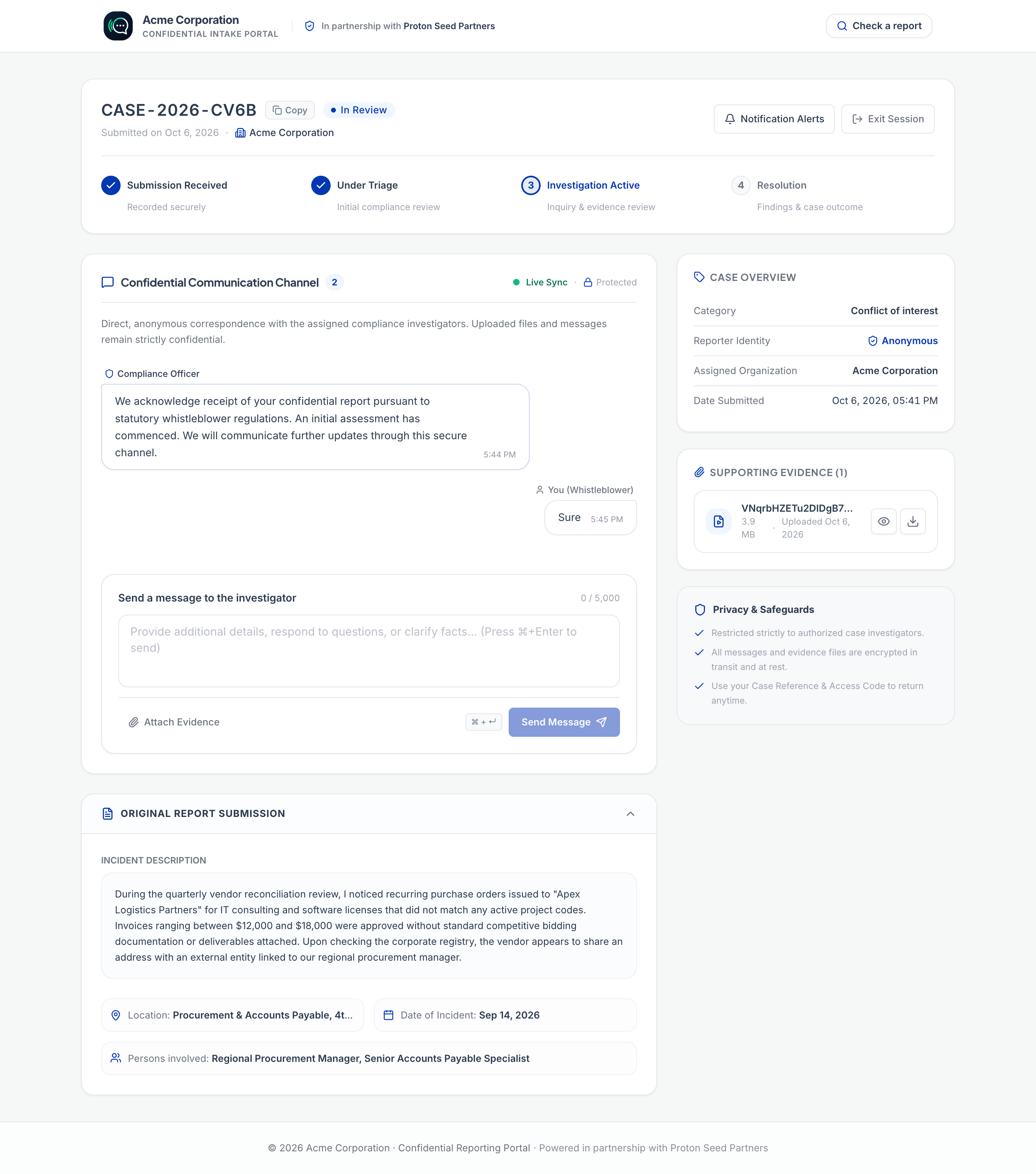Viewport: 1036px width, 1174px height.
Task: Click the file name VNqrbHZETu2DIDgB7...
Action: [796, 508]
